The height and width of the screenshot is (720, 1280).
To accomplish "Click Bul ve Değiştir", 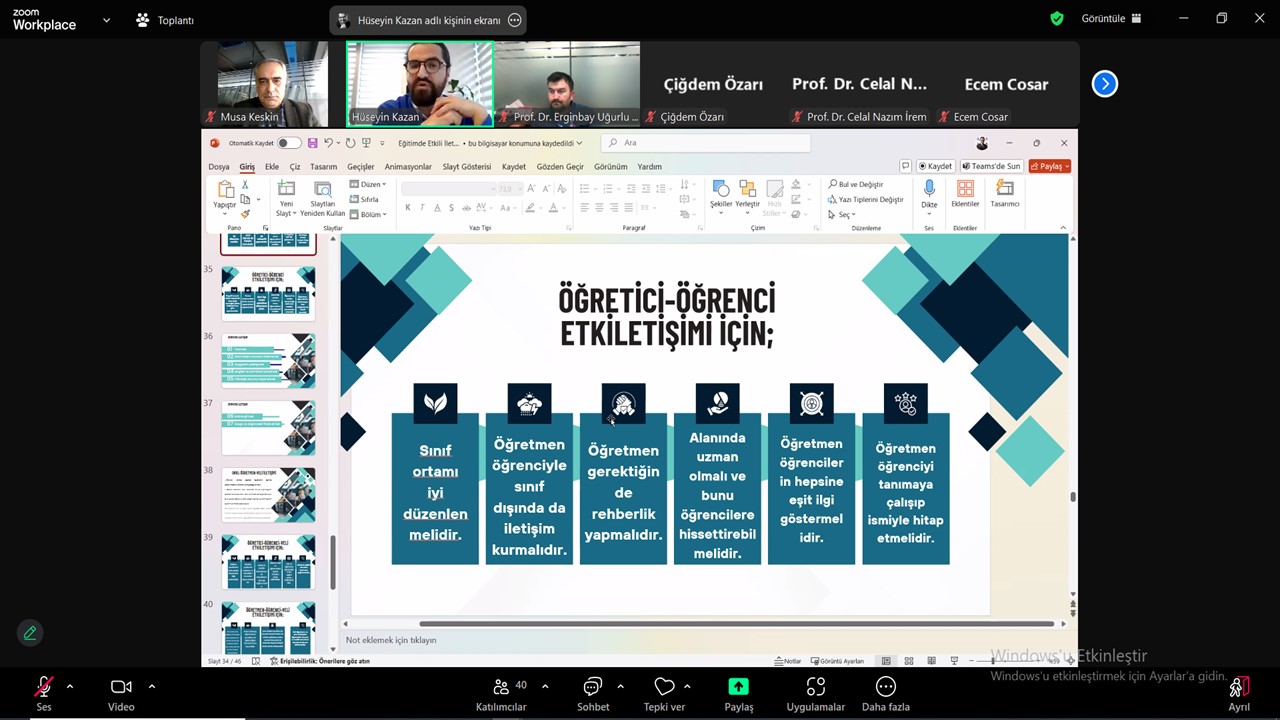I will [x=855, y=184].
